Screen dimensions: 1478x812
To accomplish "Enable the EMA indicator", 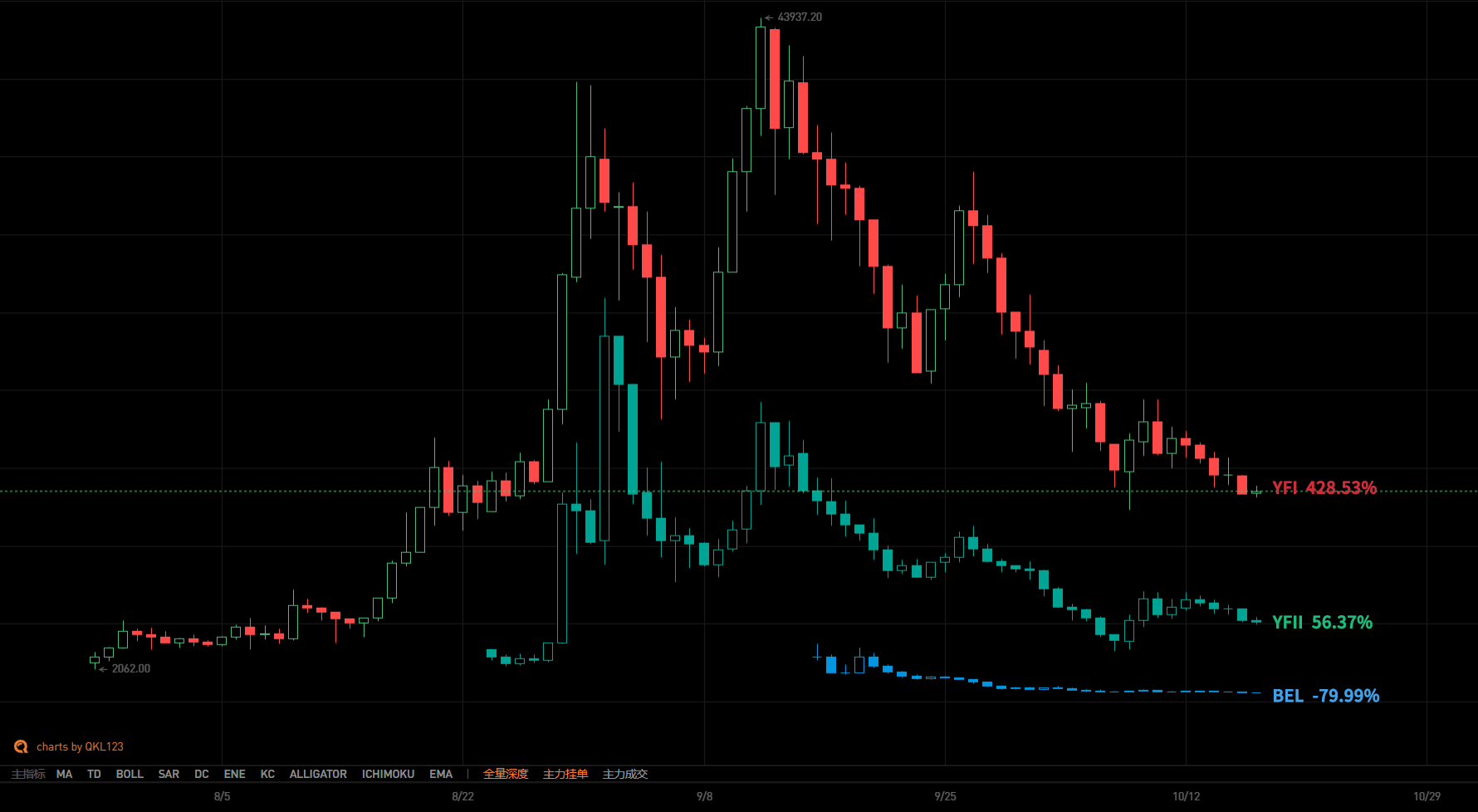I will click(441, 774).
